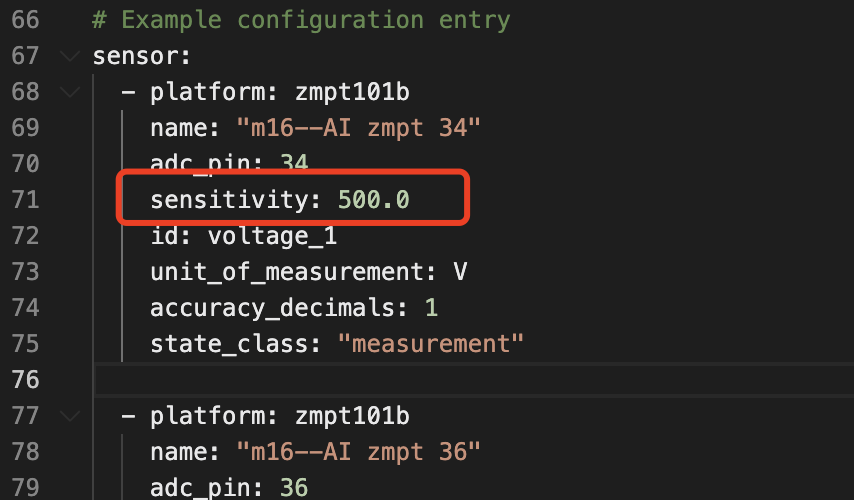The image size is (854, 500).
Task: Collapse the fold arrow on line 68
Action: coord(69,92)
